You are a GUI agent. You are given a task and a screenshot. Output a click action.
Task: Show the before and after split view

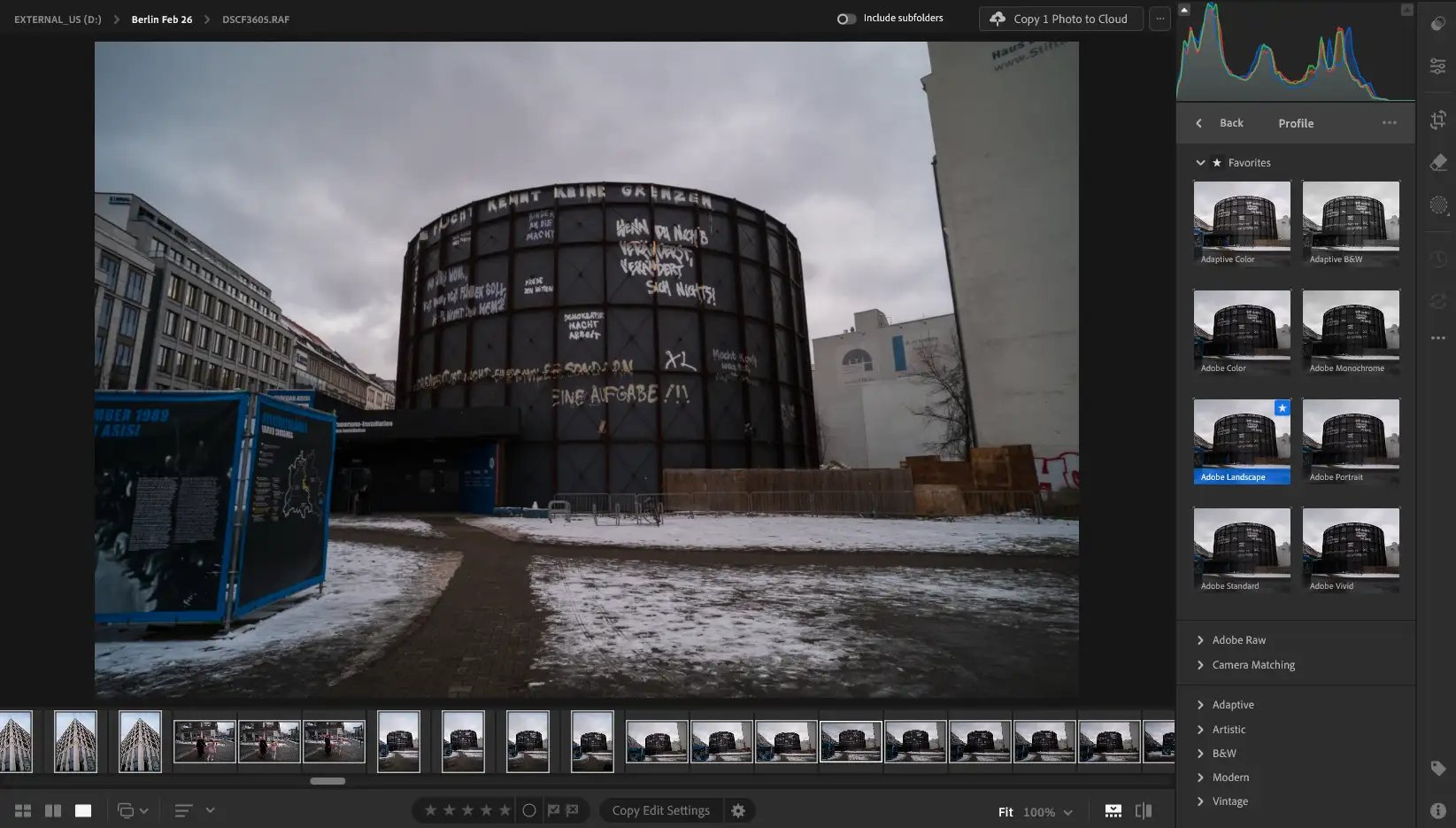tap(1144, 810)
